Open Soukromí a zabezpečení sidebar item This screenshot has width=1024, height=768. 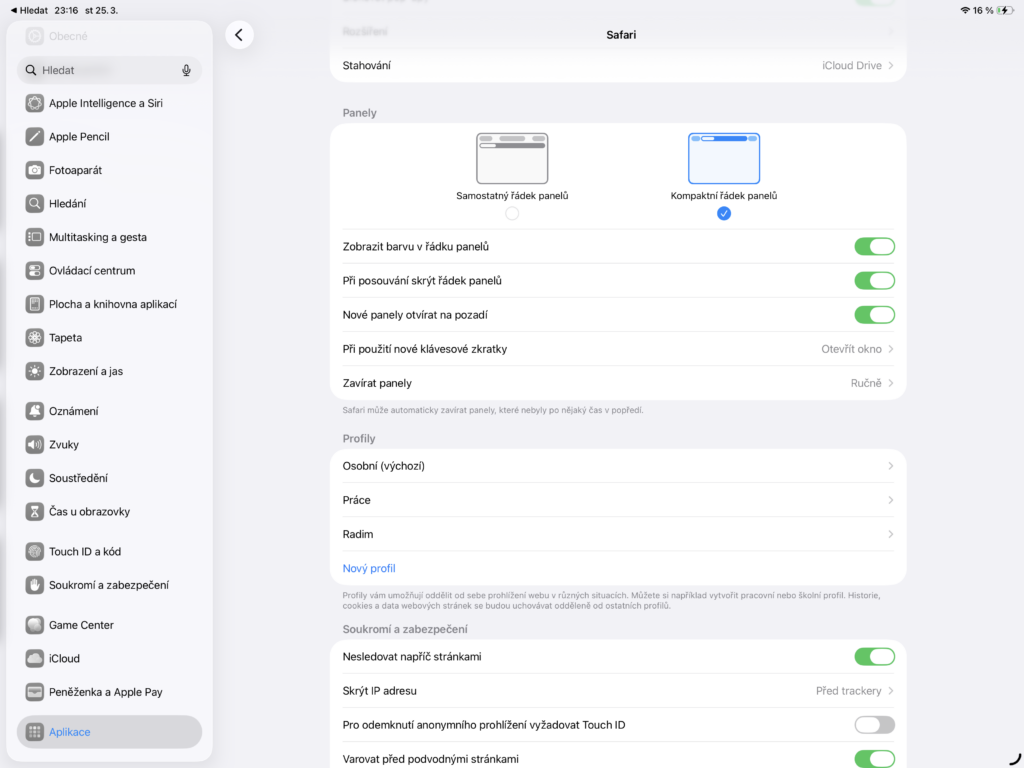109,585
